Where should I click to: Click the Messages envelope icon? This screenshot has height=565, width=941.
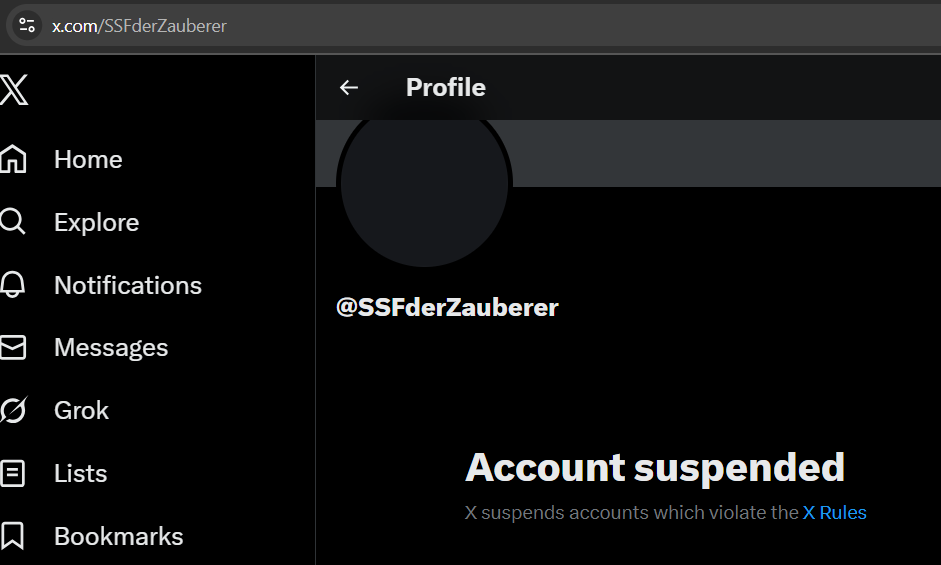coord(13,347)
